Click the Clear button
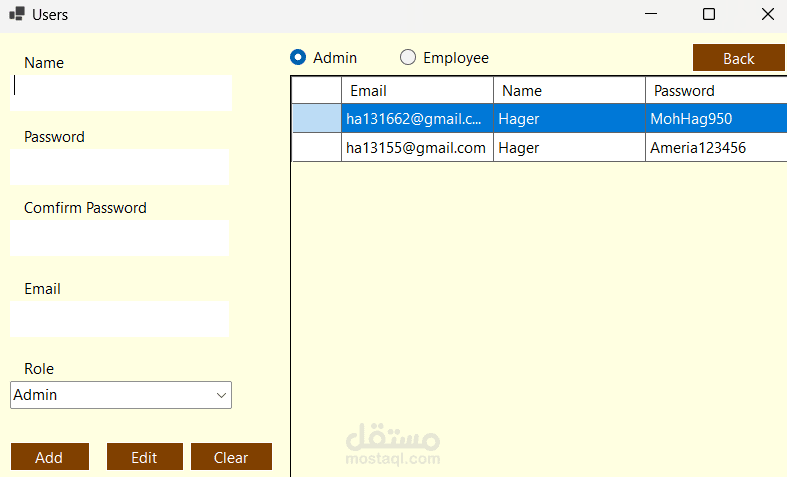787x477 pixels. (231, 456)
